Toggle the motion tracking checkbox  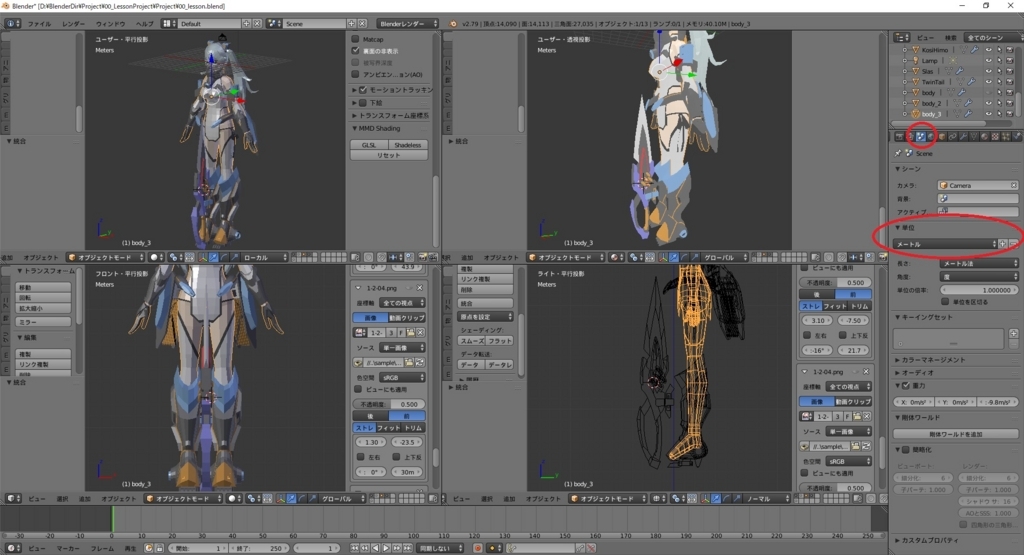tap(363, 89)
